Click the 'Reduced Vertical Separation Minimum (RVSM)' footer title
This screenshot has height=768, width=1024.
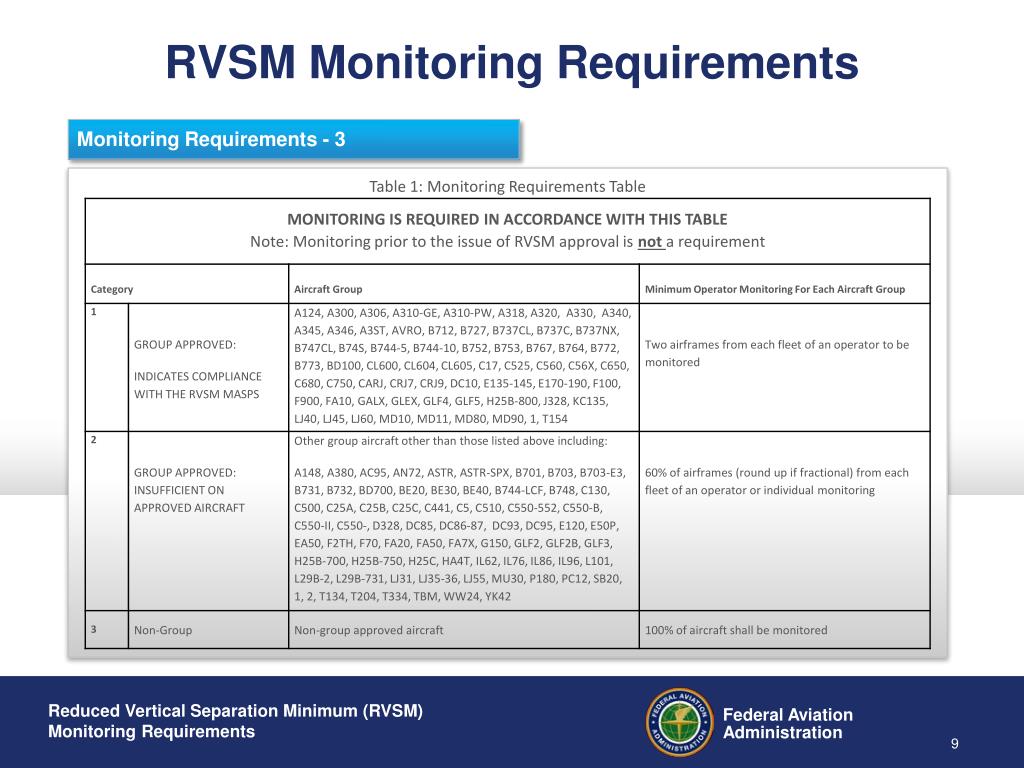236,711
